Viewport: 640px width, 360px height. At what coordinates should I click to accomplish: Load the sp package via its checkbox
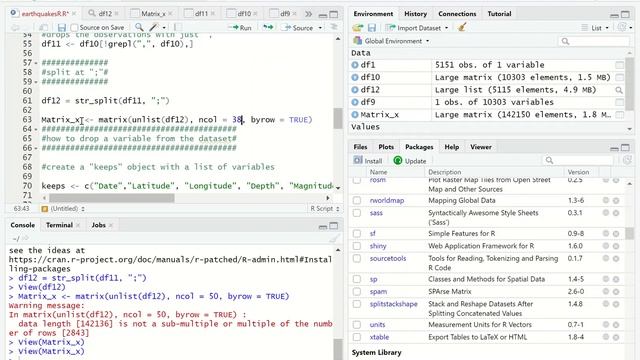pyautogui.click(x=357, y=279)
